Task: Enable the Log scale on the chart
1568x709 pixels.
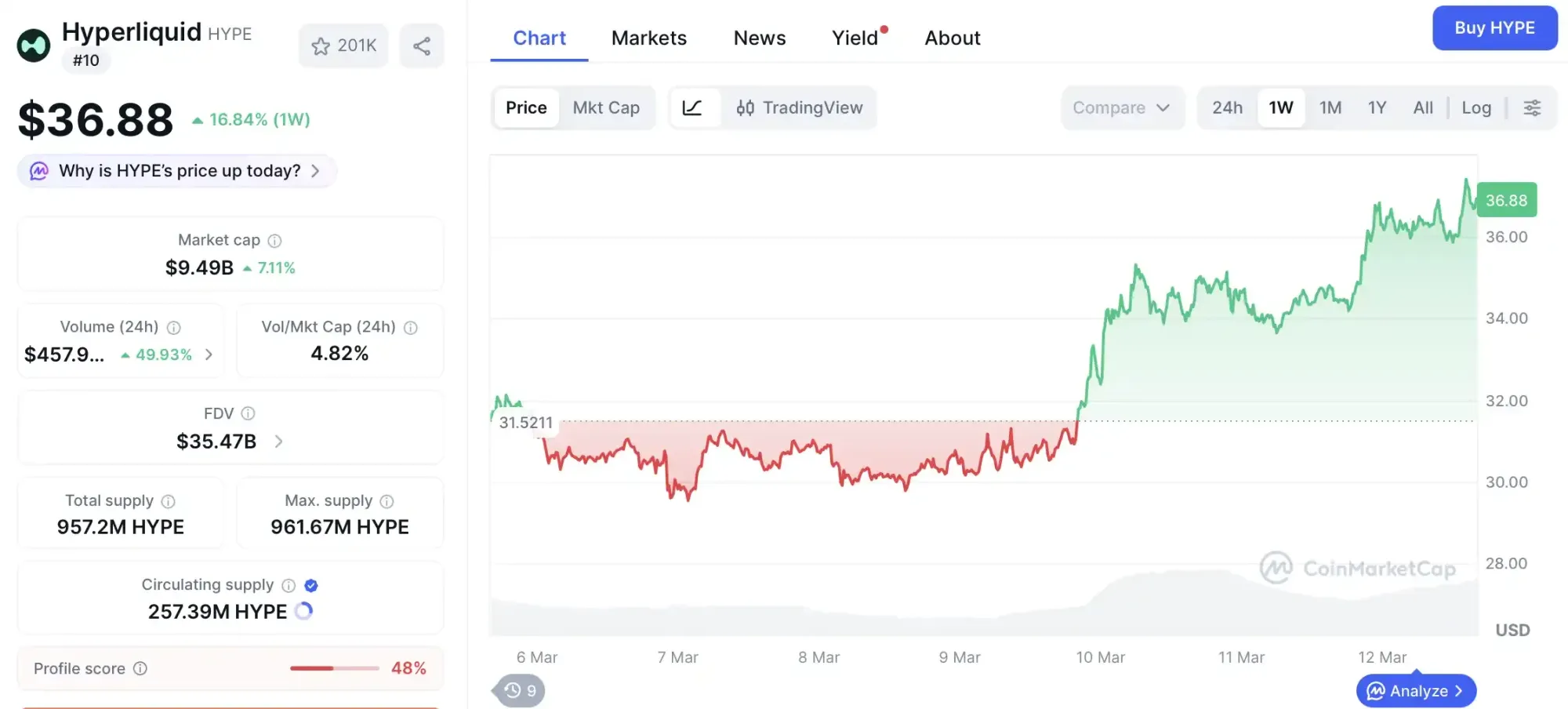Action: click(x=1476, y=107)
